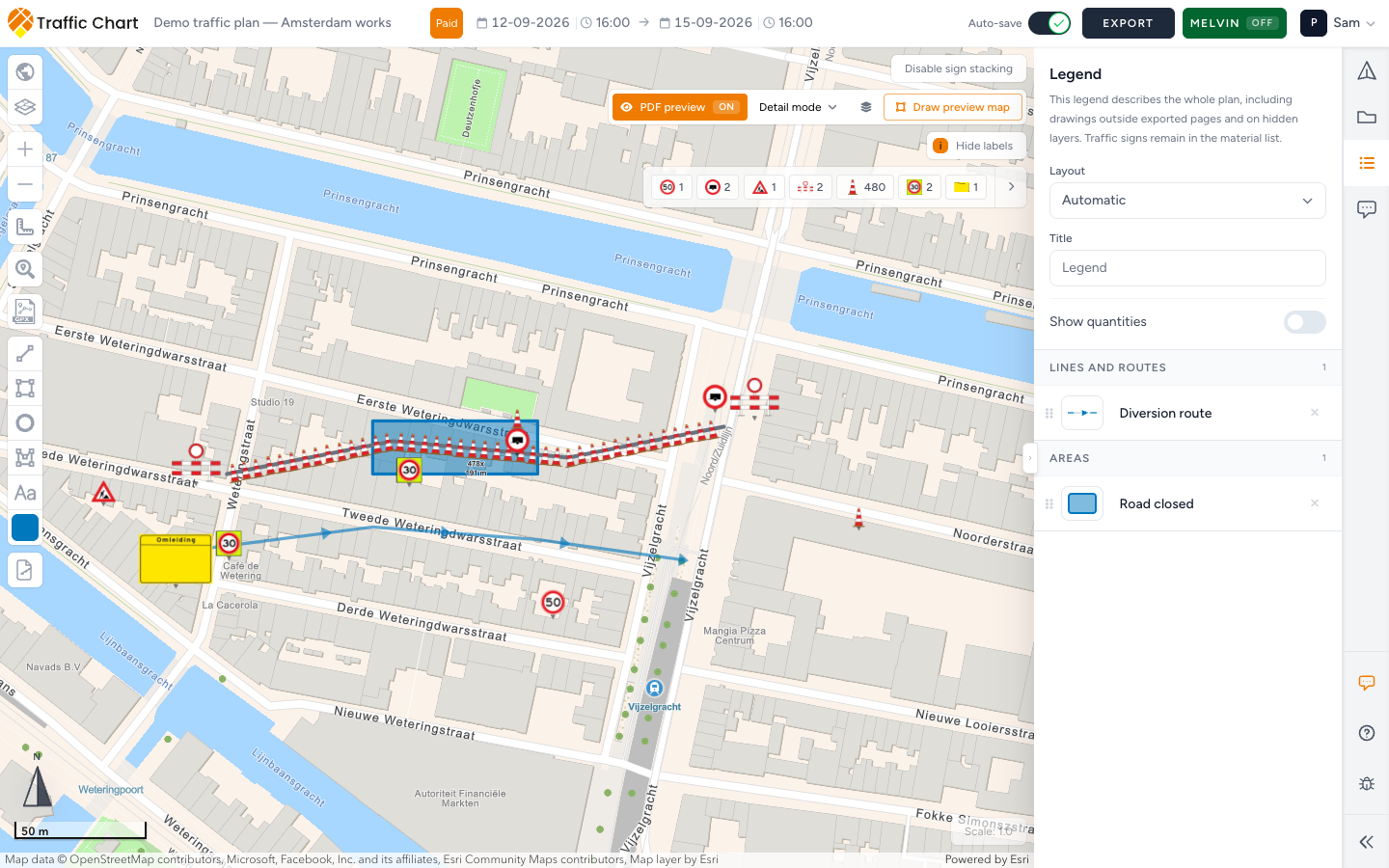This screenshot has height=868, width=1389.
Task: Click Disable sign stacking
Action: (959, 68)
